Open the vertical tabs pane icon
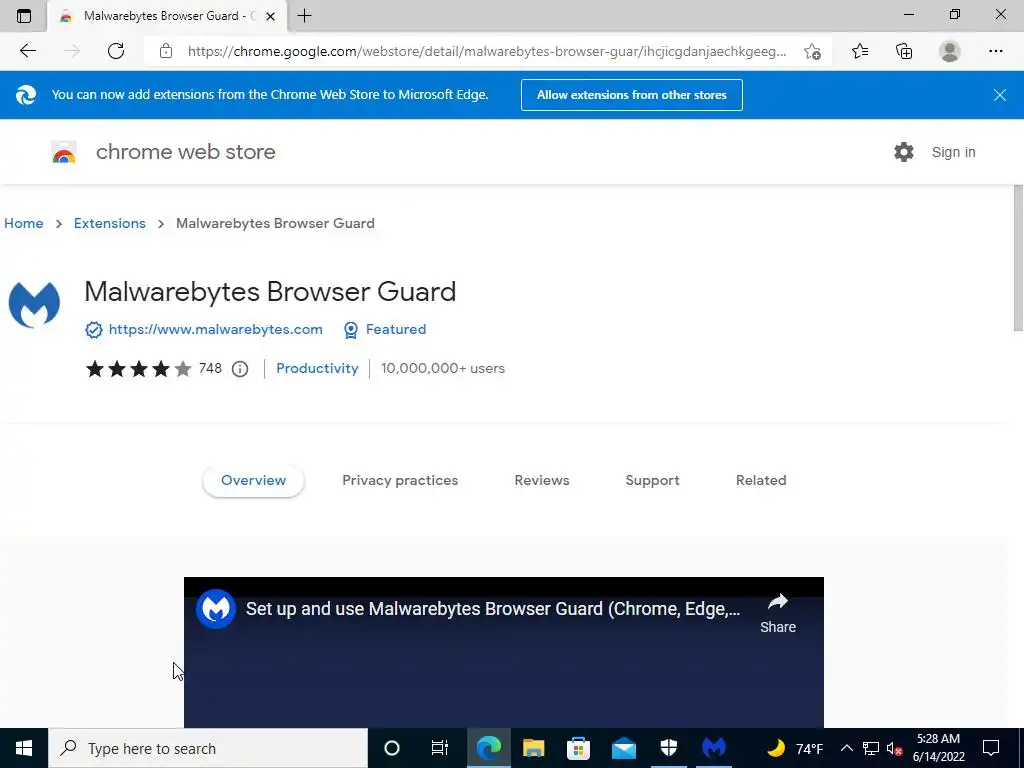The image size is (1024, 768). (x=24, y=16)
